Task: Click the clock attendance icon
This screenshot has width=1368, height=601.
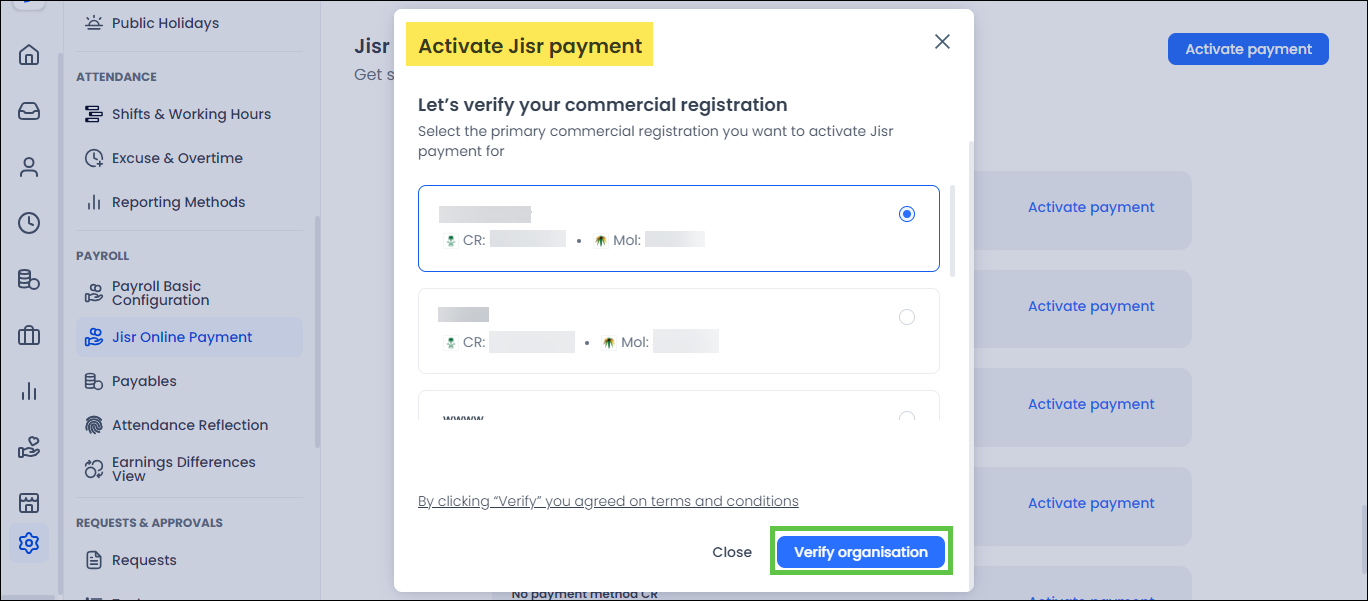Action: [29, 223]
